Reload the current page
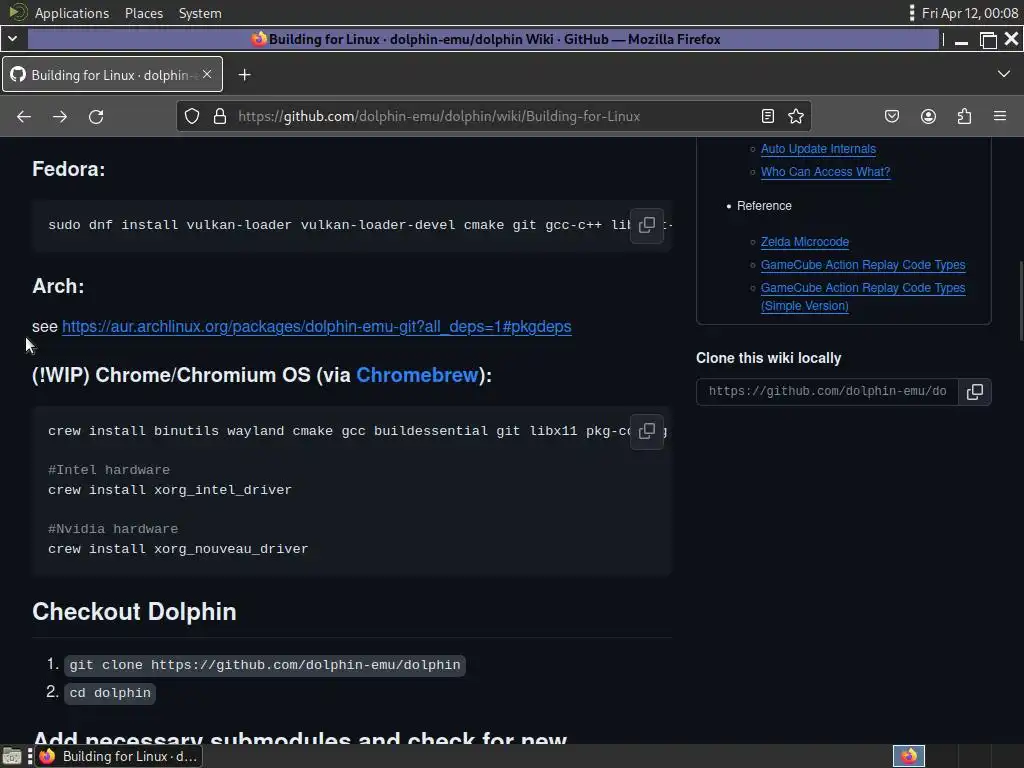Viewport: 1024px width, 768px height. (96, 116)
